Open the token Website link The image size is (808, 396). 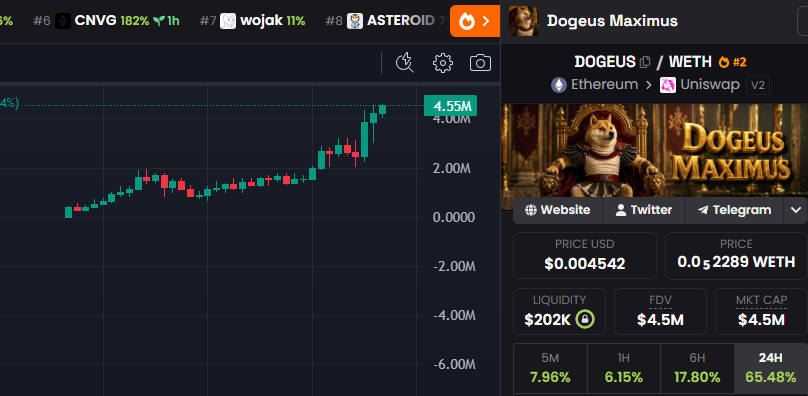(x=558, y=210)
